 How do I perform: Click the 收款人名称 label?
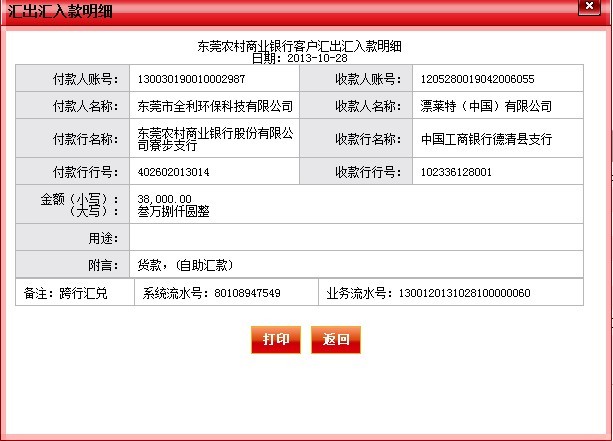coord(368,106)
